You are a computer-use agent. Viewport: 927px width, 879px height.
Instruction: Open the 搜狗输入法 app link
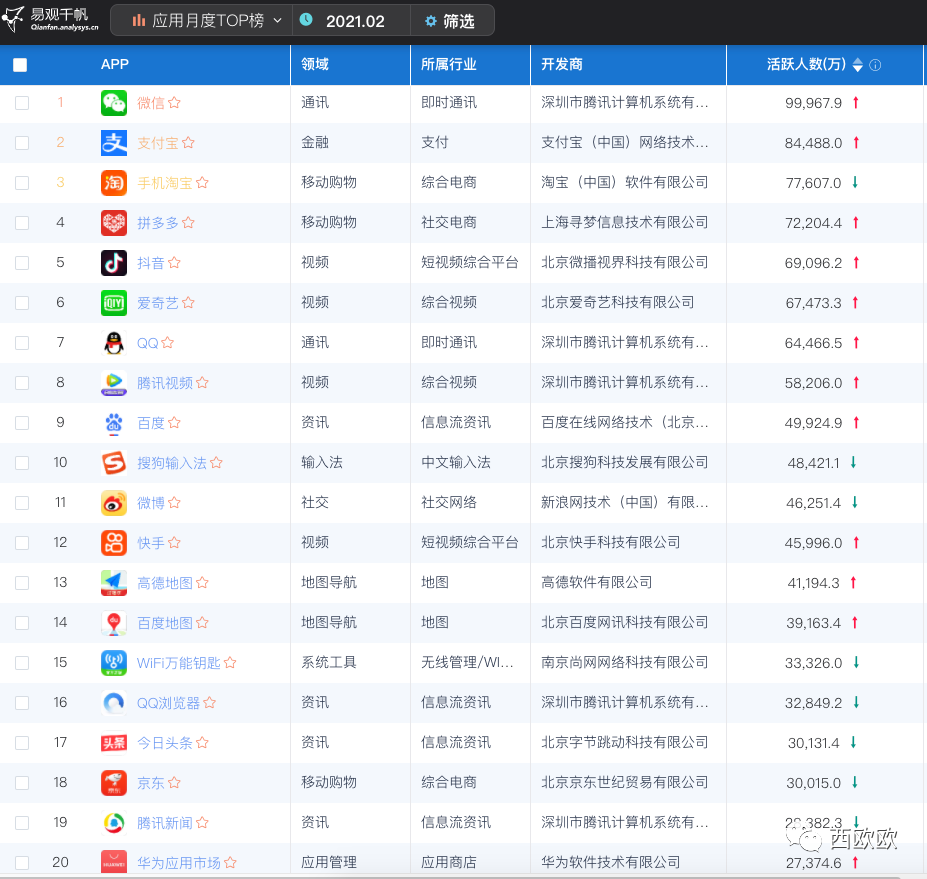[x=172, y=463]
